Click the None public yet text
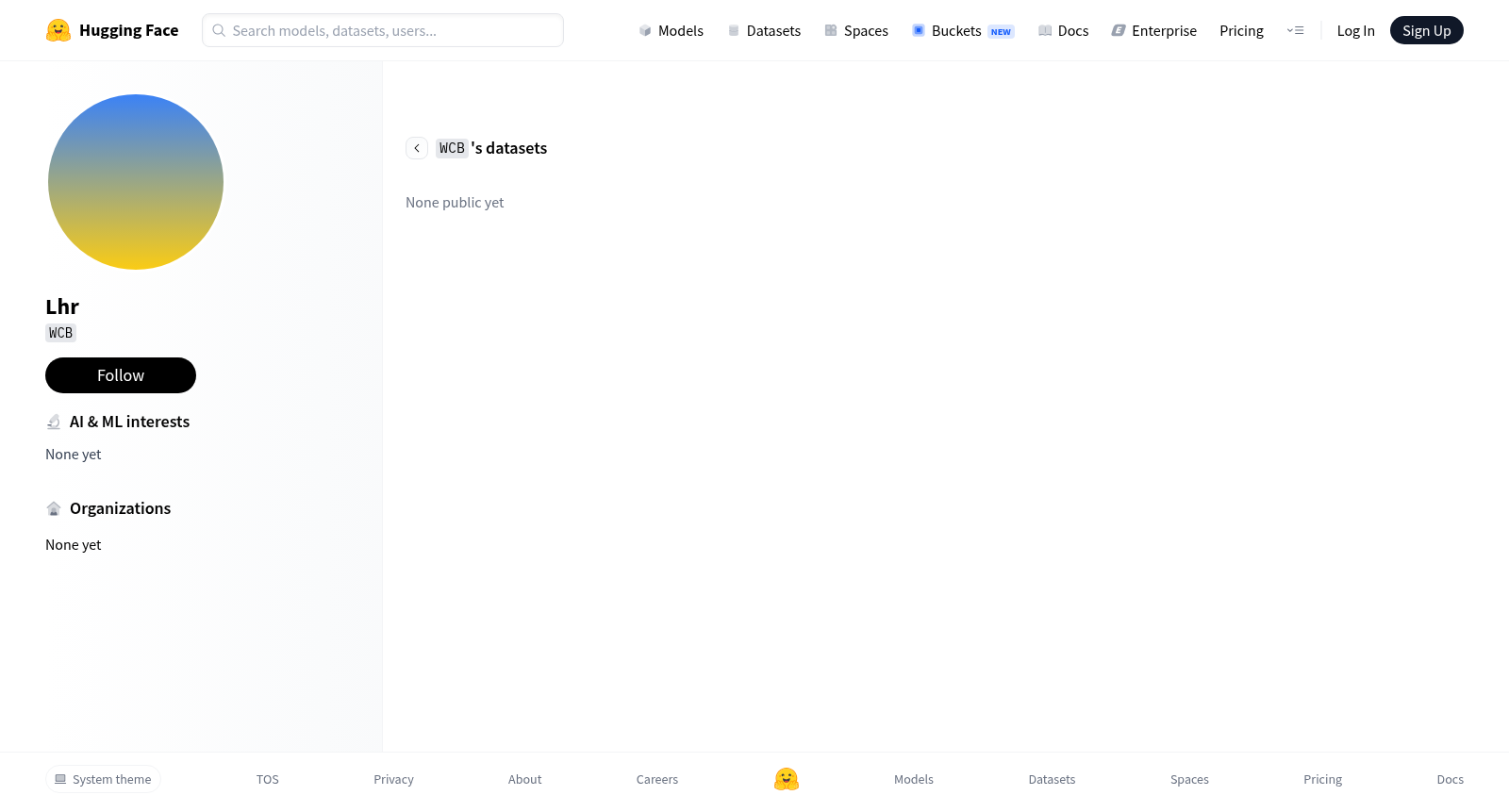Viewport: 1509px width, 812px height. 455,203
